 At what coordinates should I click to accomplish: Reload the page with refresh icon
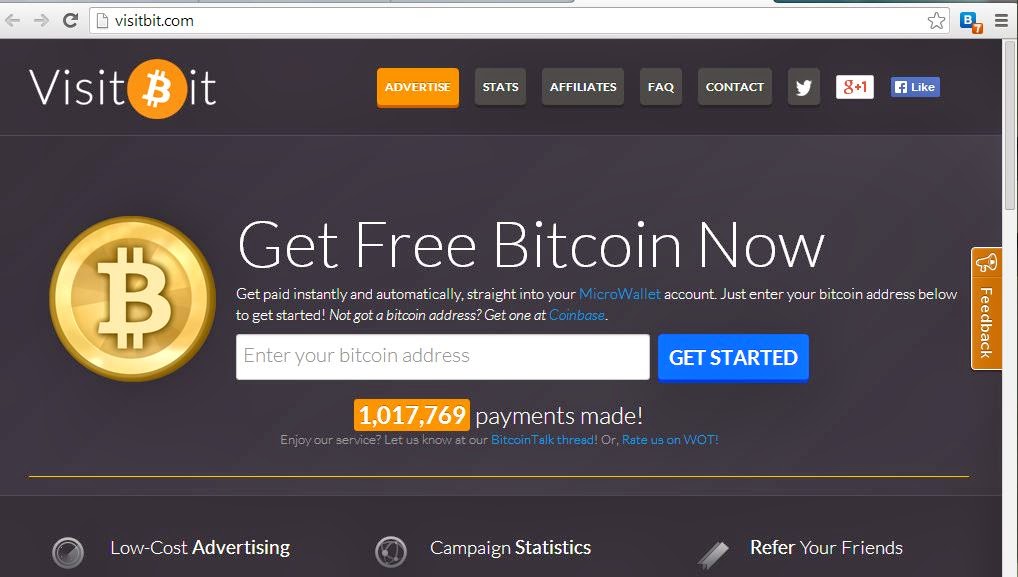[x=70, y=21]
